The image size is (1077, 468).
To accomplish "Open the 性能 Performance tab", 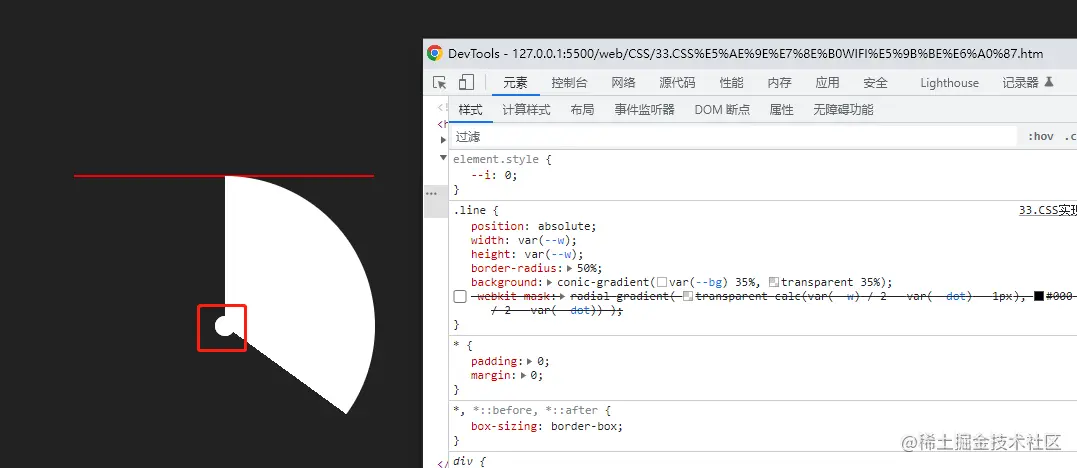I will point(732,82).
